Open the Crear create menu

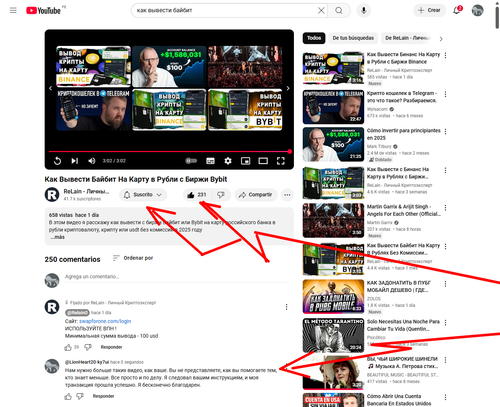click(x=429, y=10)
